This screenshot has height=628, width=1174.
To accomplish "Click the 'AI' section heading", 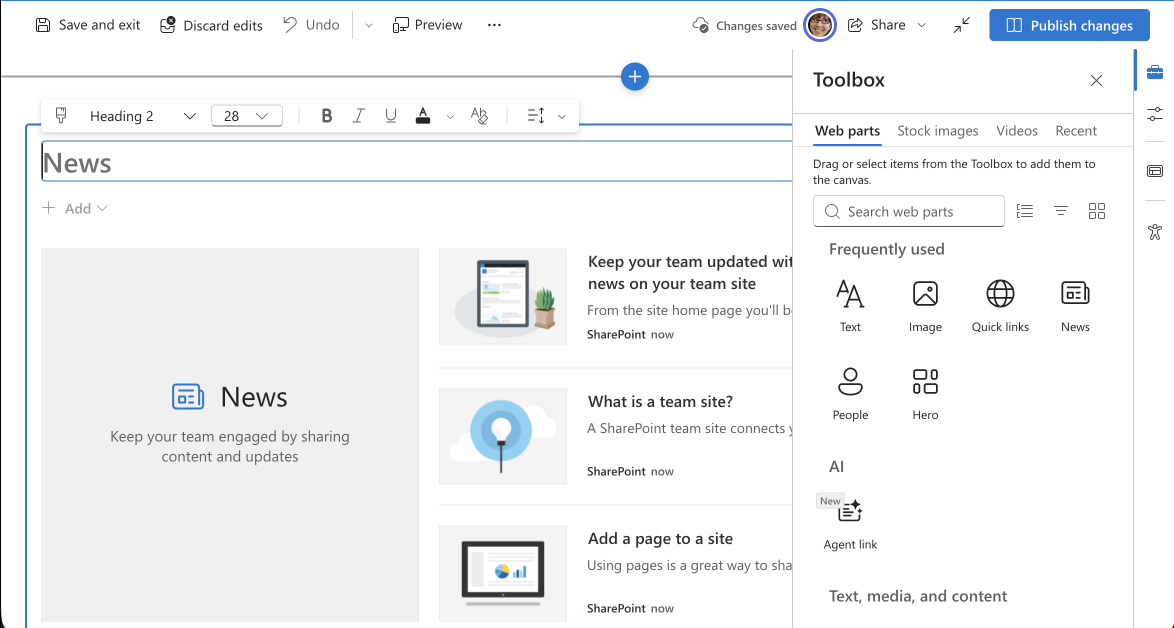I will (836, 466).
